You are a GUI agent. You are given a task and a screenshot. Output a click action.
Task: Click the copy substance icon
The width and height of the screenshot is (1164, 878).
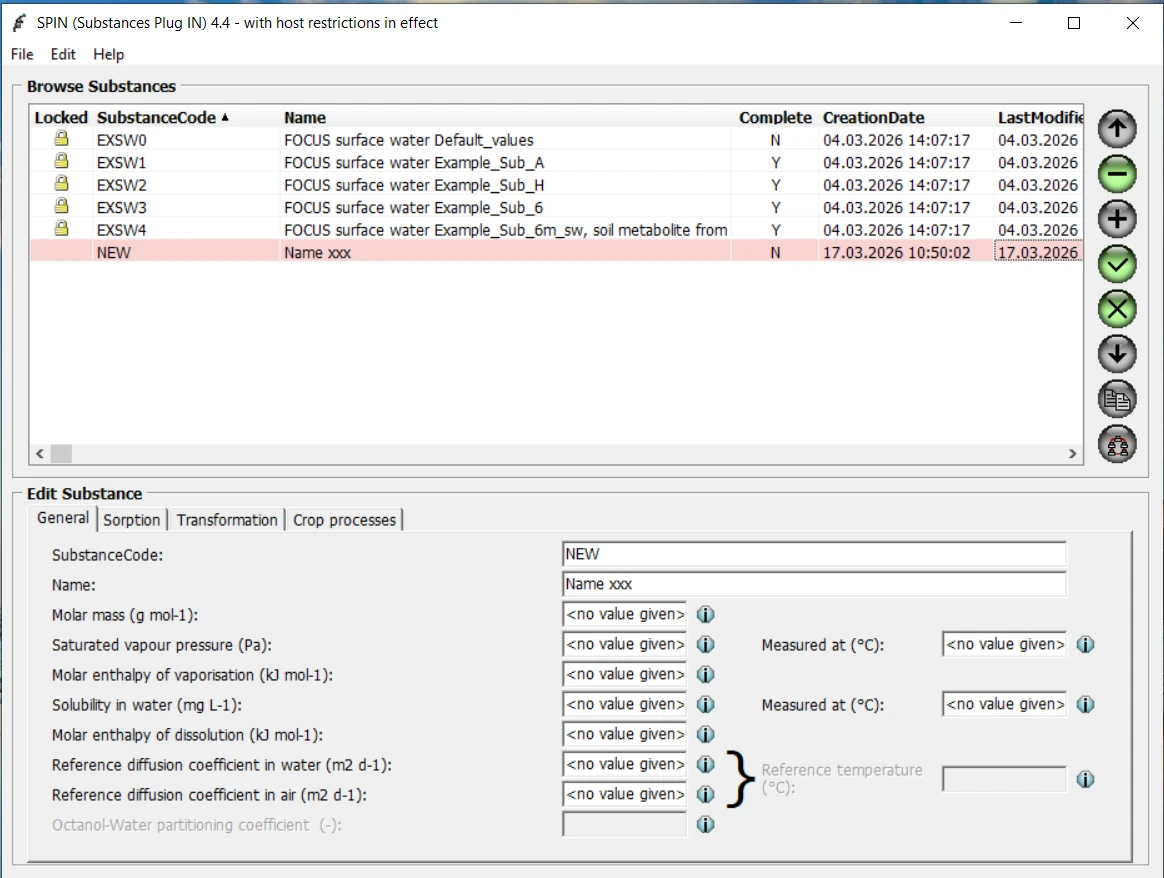tap(1117, 399)
